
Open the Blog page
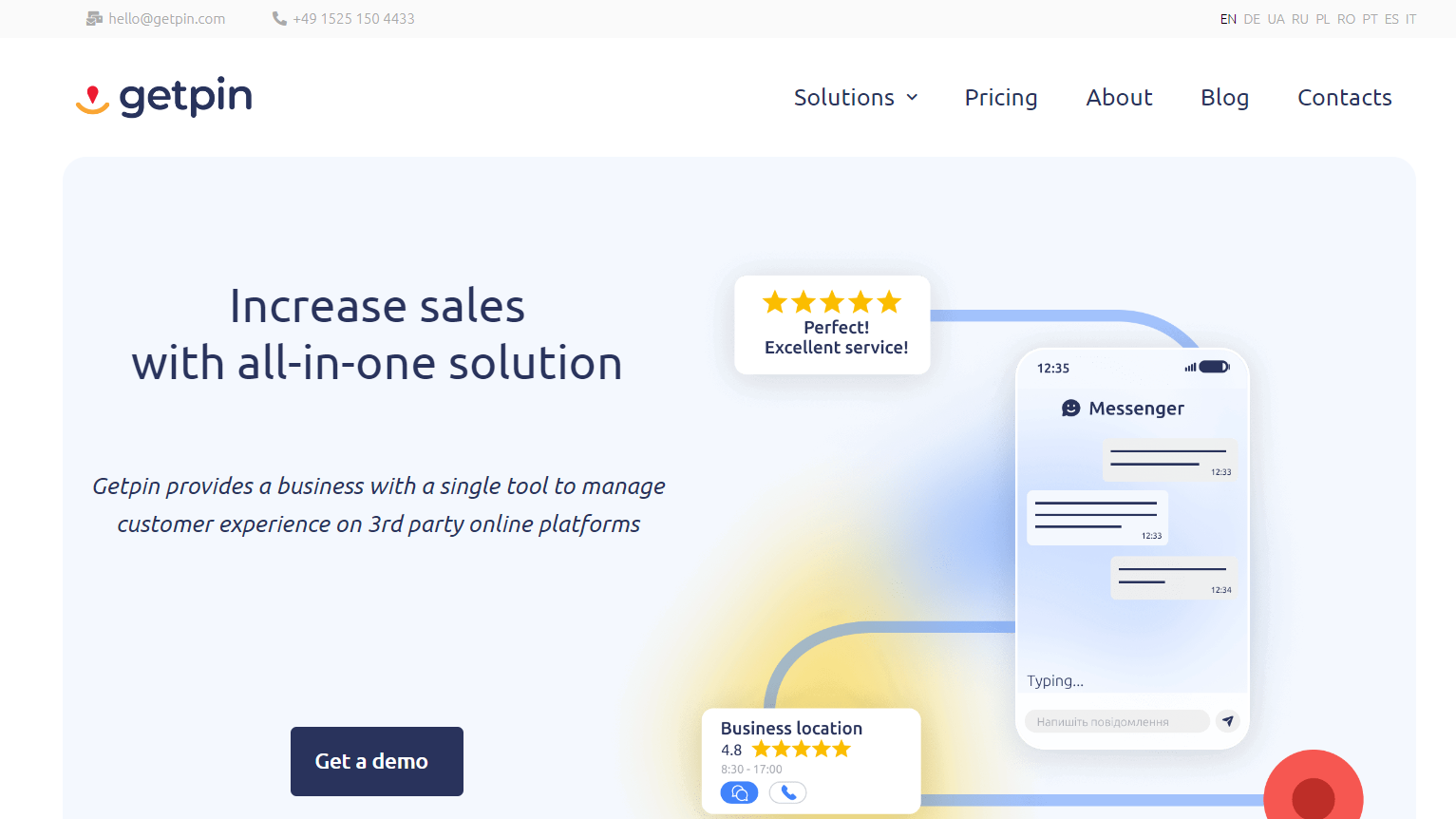1225,97
